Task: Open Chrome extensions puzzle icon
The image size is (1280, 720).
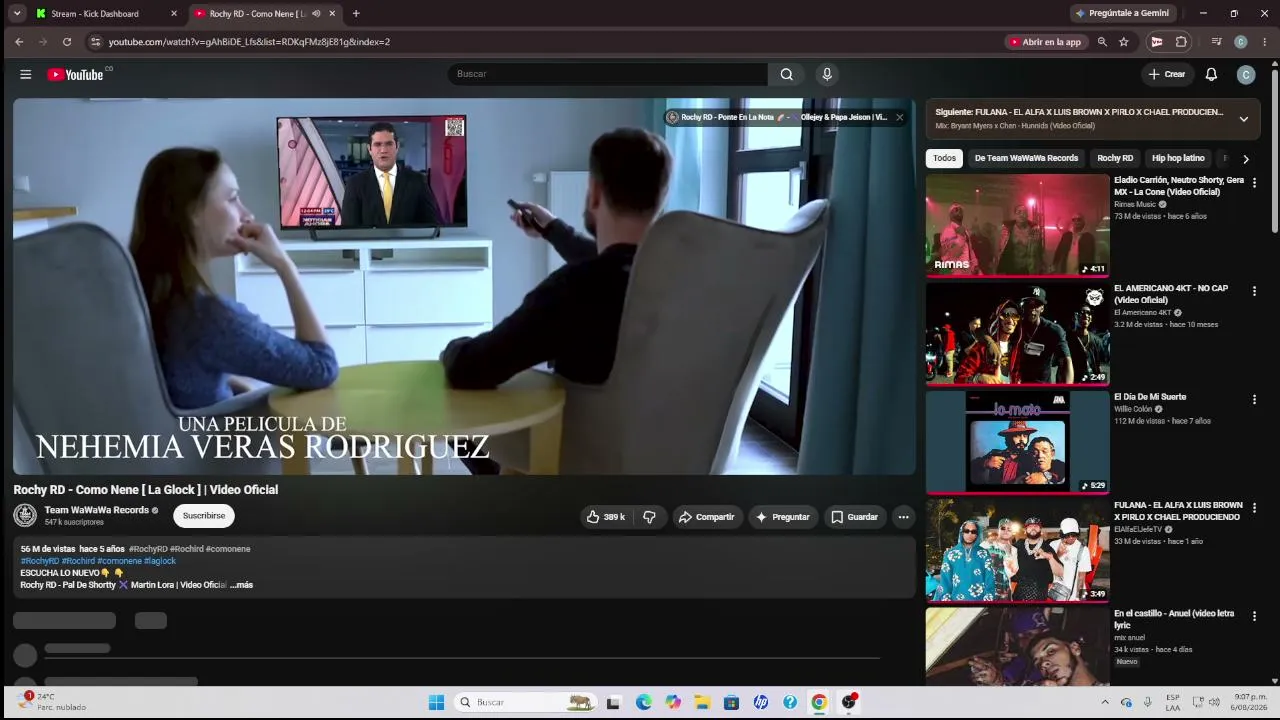Action: [1181, 42]
